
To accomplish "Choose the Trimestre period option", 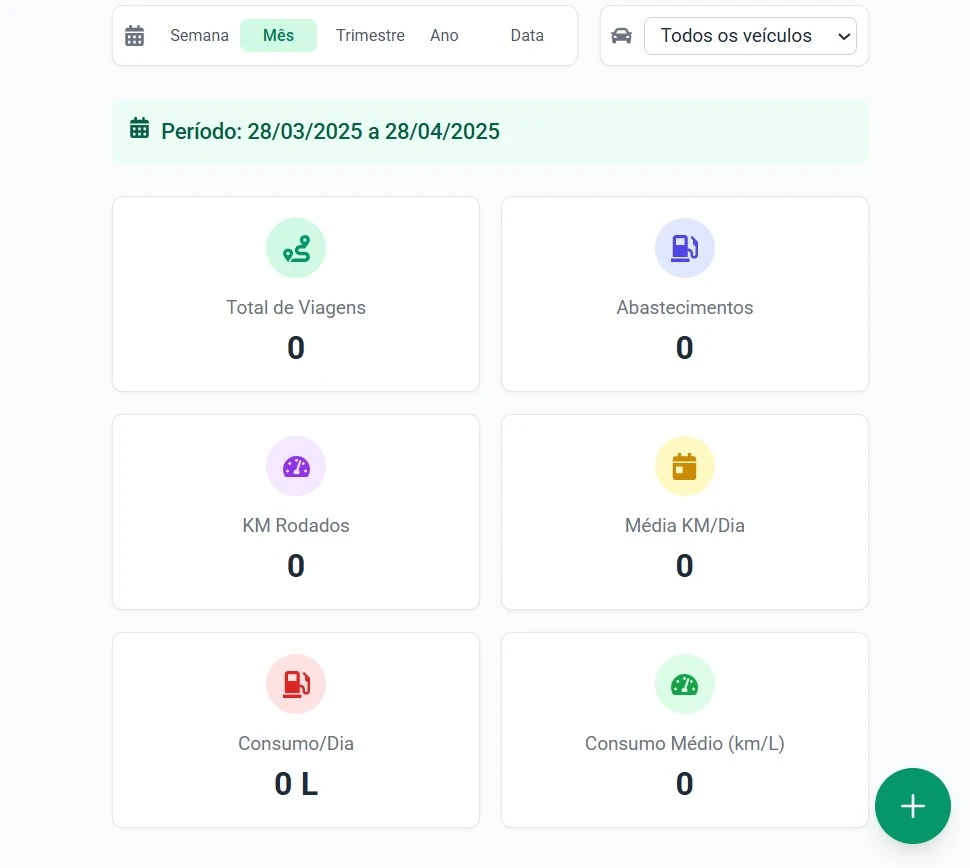I will pos(370,36).
